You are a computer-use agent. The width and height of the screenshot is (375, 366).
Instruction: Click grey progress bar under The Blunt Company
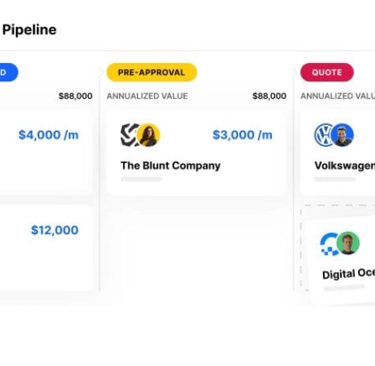click(x=141, y=179)
